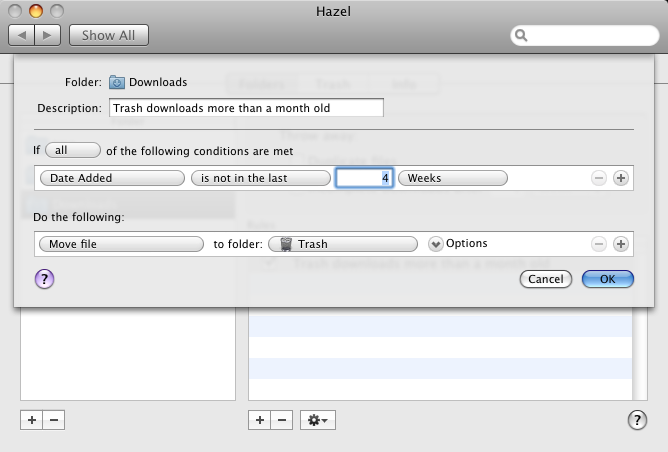Minimize the Hazel window with yellow button
The image size is (668, 452).
tap(36, 11)
